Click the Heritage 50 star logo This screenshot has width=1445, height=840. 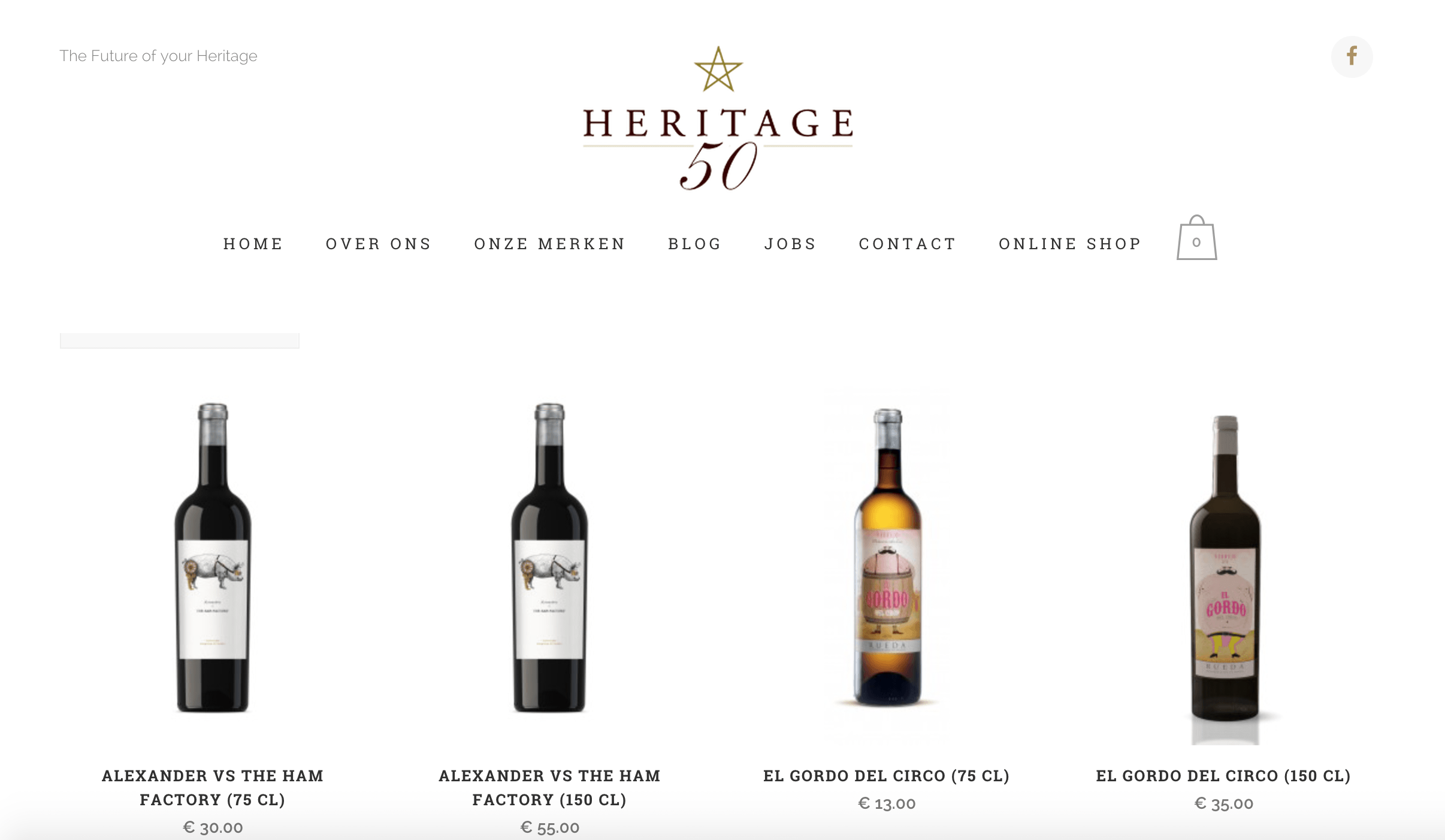point(718,118)
